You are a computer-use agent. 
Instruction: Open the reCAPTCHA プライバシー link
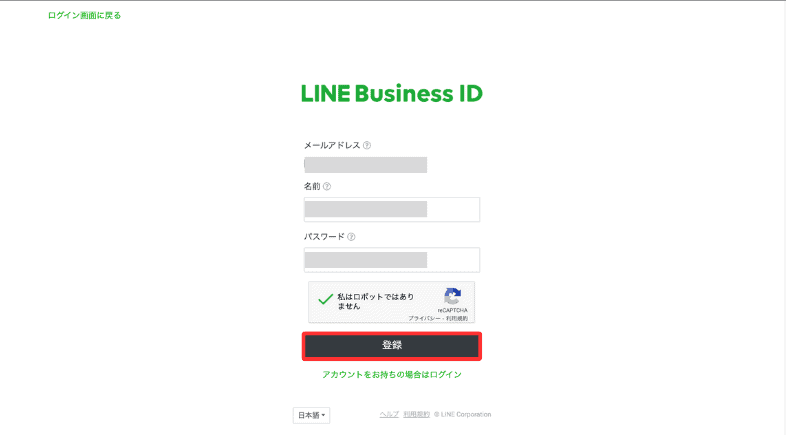425,318
